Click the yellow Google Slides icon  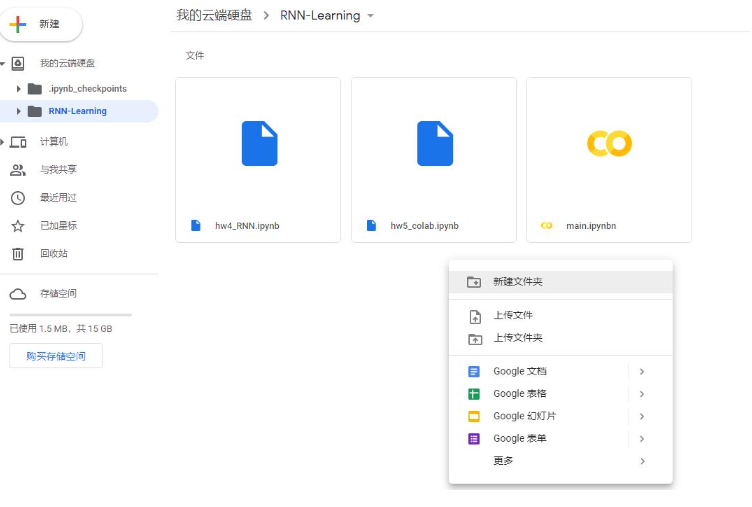[474, 416]
